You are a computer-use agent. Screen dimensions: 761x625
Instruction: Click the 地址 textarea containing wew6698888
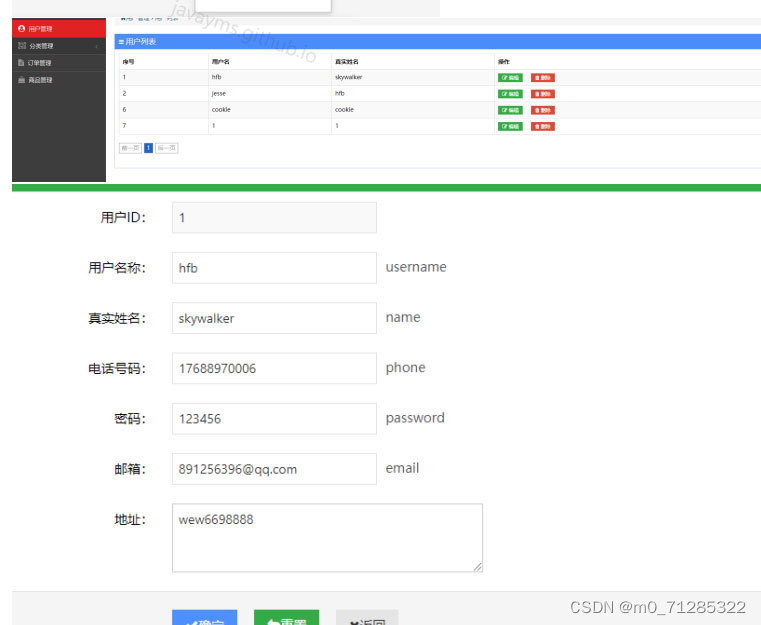pos(328,538)
